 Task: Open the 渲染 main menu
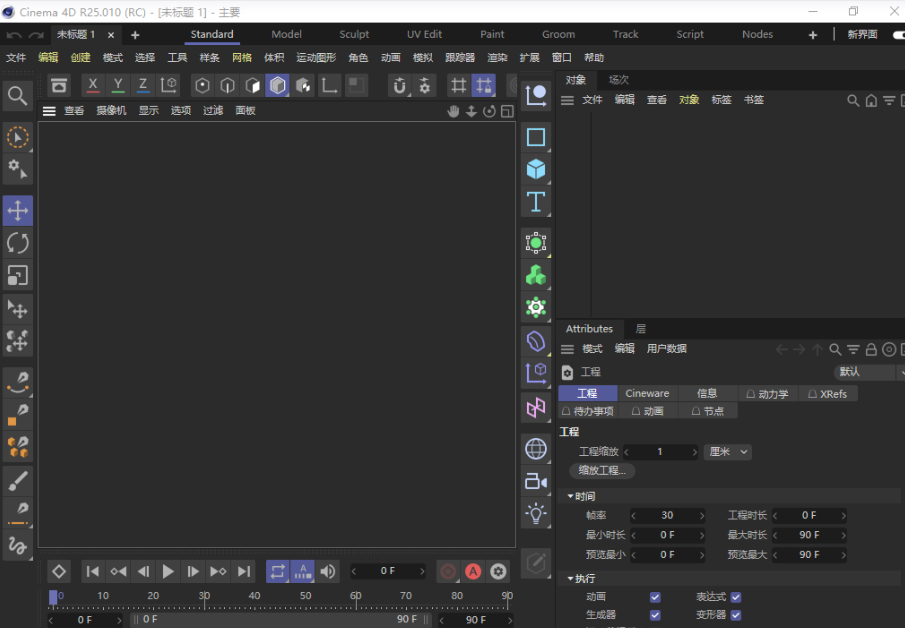pos(498,57)
